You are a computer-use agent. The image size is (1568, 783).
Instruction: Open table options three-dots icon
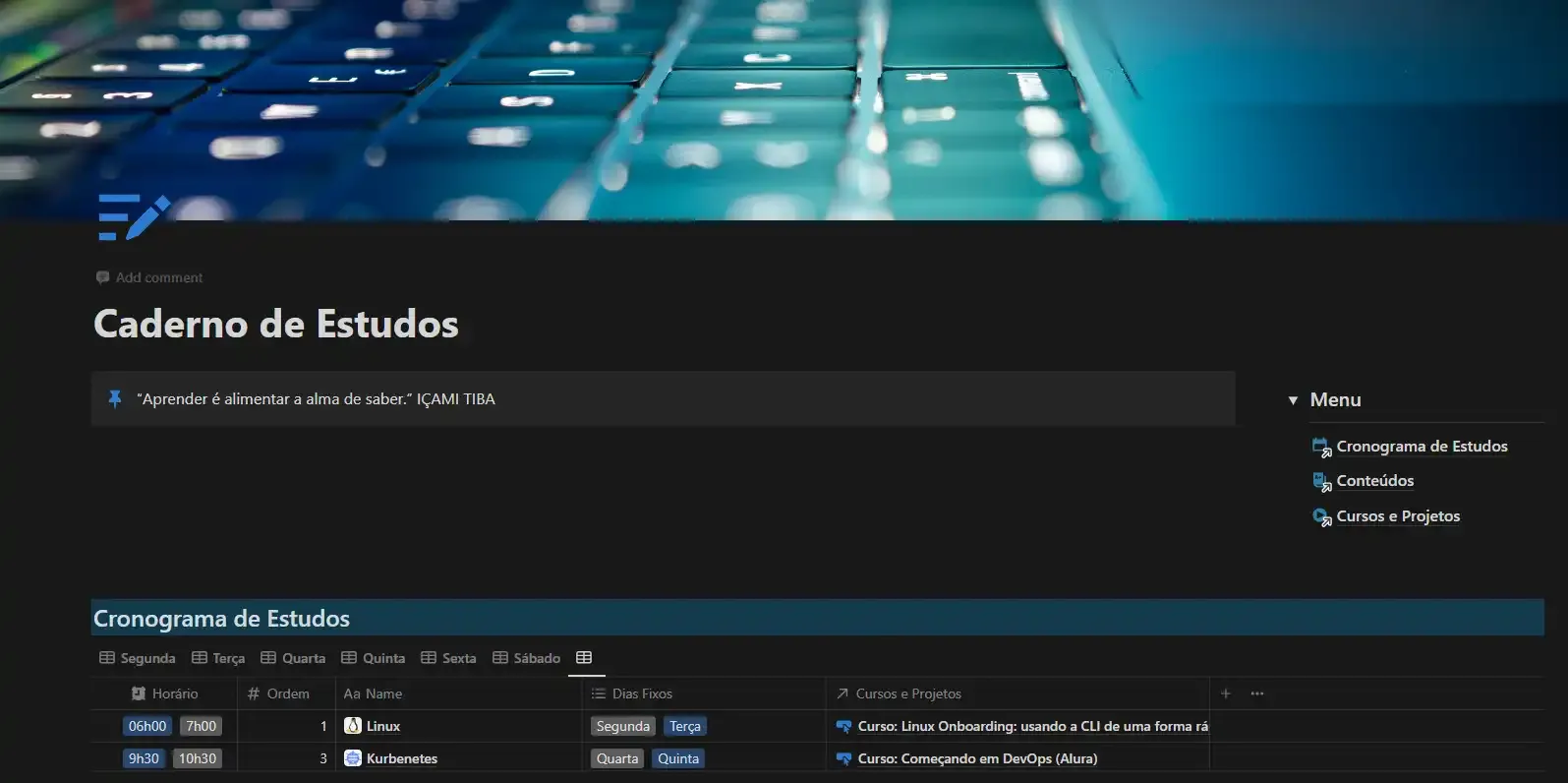[1256, 693]
